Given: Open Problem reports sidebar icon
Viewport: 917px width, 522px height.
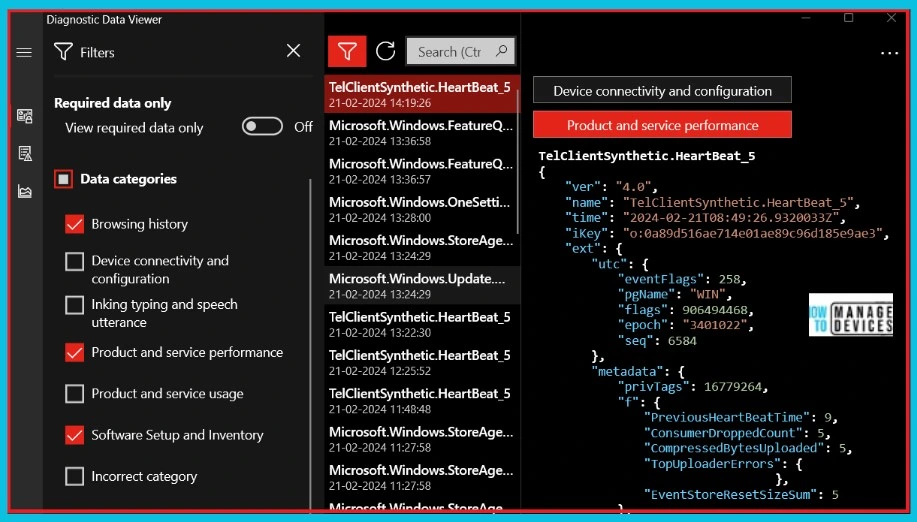Looking at the screenshot, I should click(x=25, y=154).
